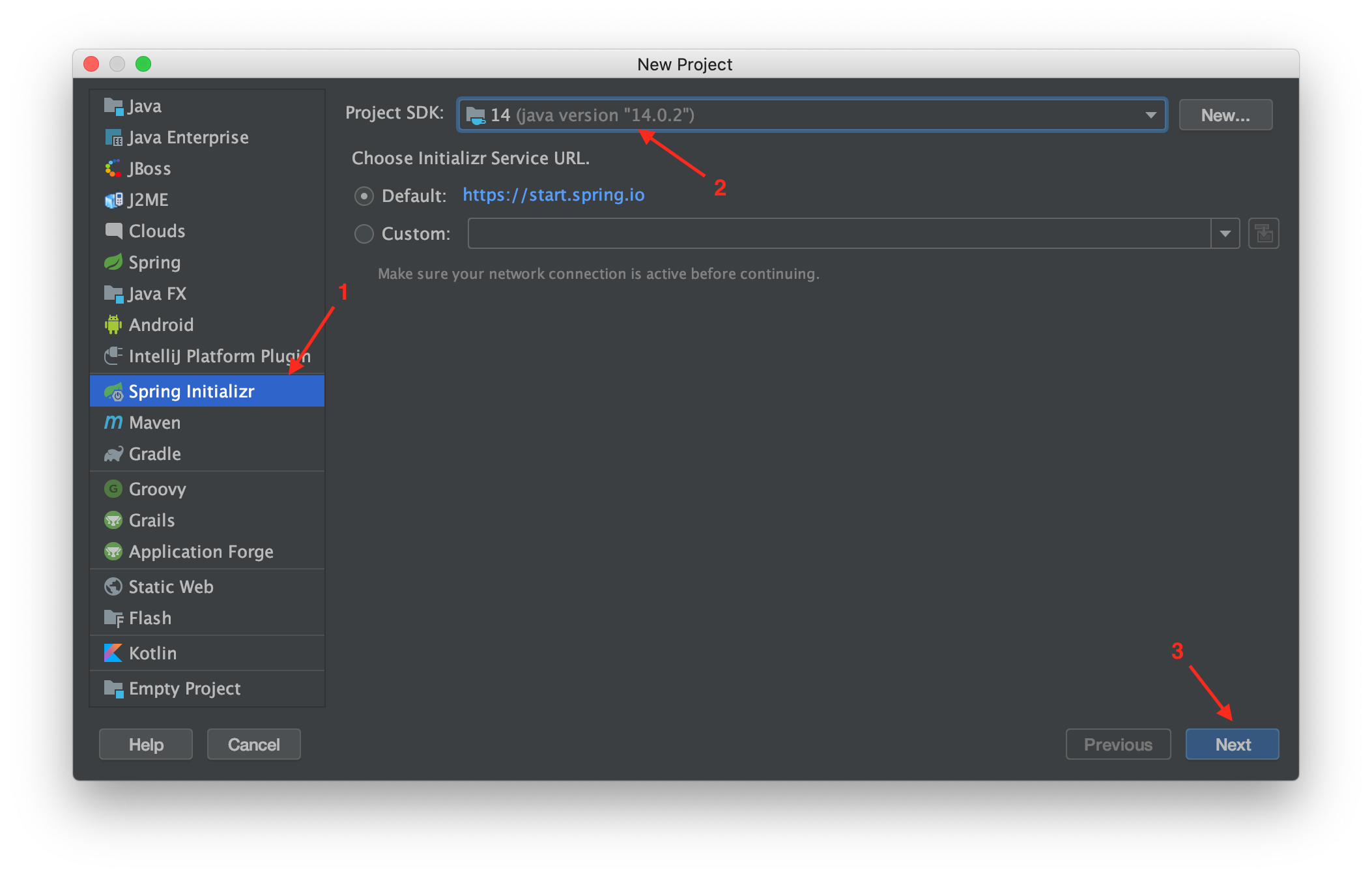Click the IntelliJ Platform Plugin plug icon
The height and width of the screenshot is (877, 1372).
(113, 356)
